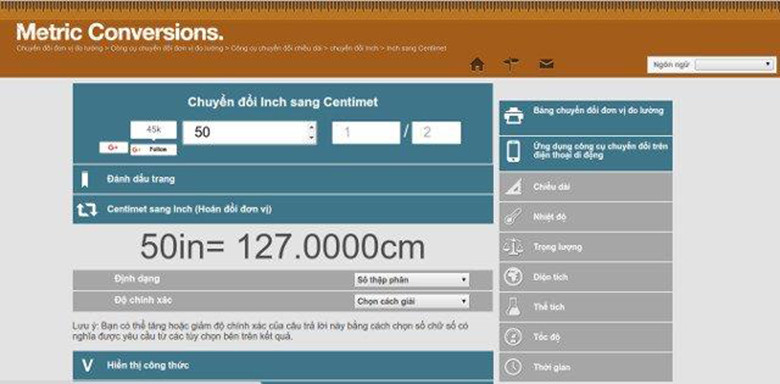Select Tốc độ category
780x384 pixels.
(x=585, y=337)
